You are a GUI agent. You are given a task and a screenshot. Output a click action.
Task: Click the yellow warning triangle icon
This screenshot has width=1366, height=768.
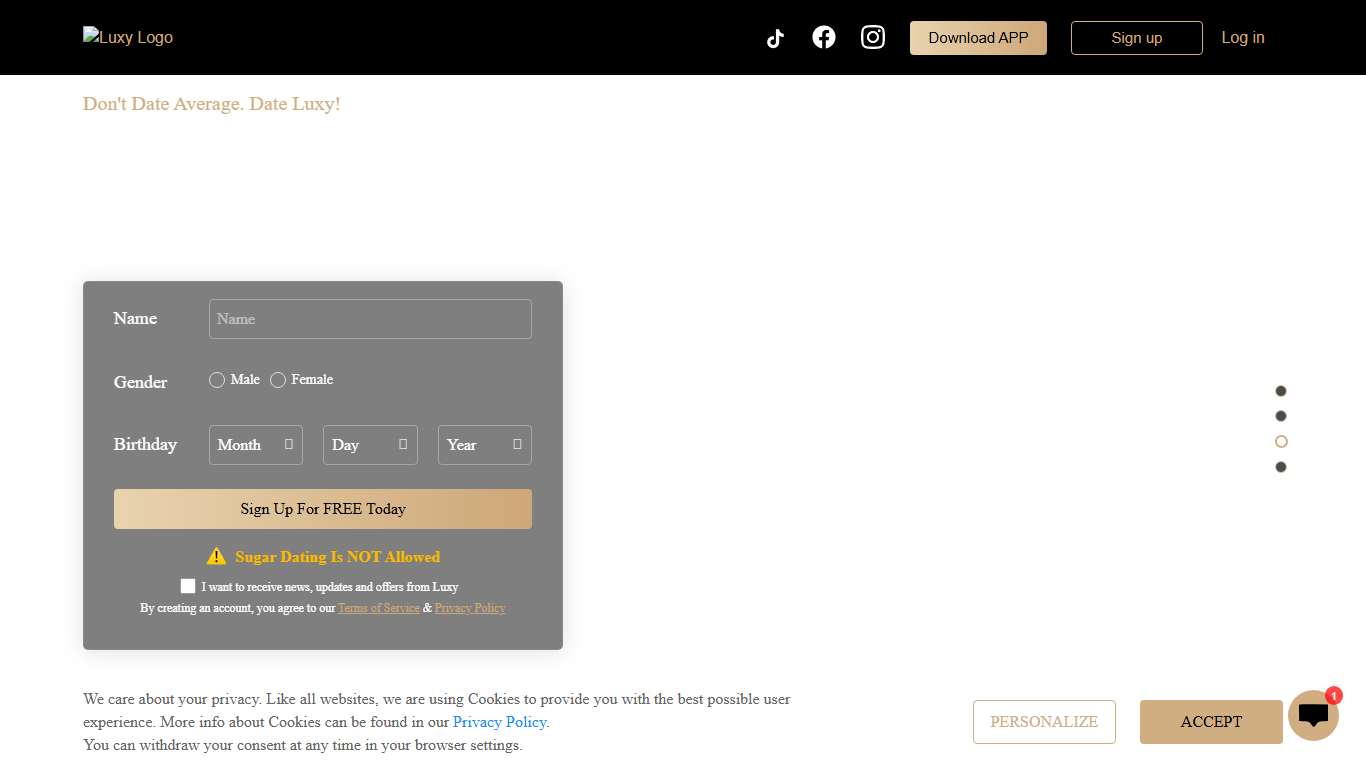[216, 556]
